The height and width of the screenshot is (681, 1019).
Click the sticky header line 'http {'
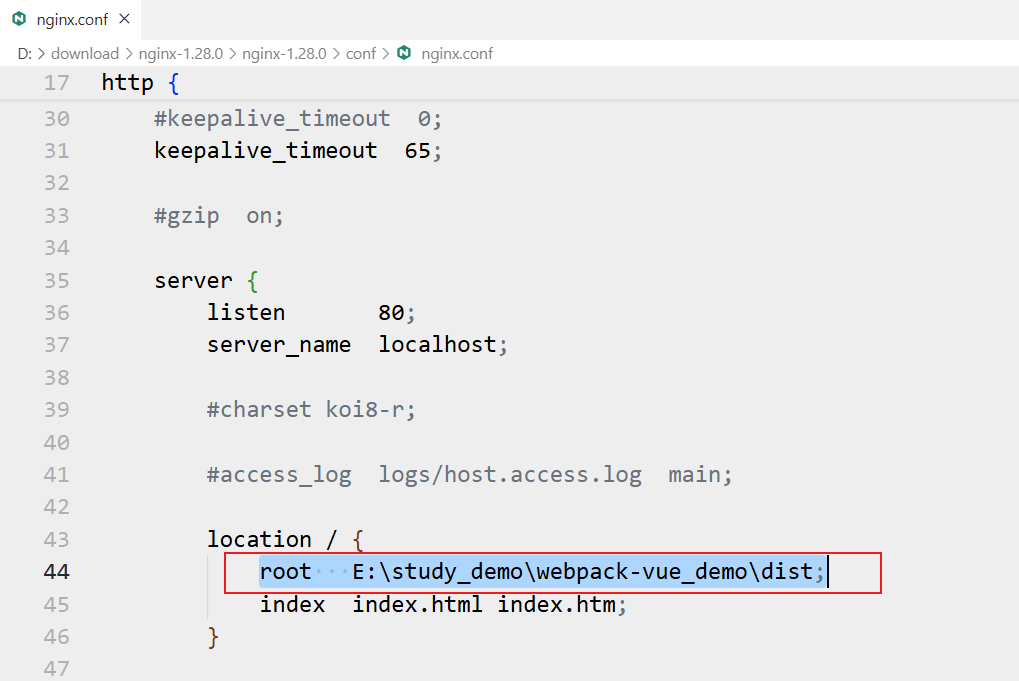[140, 83]
